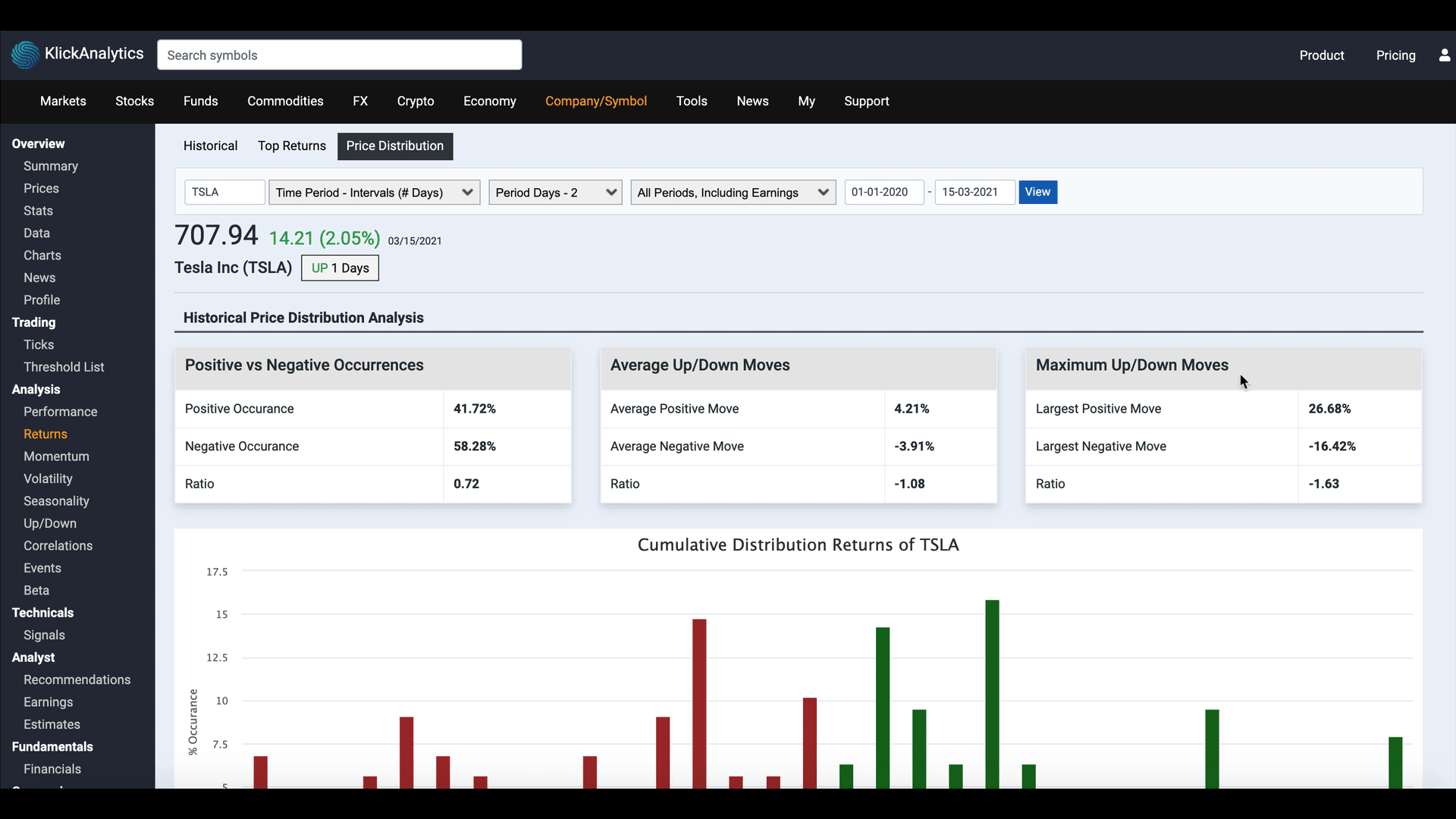
Task: Select Returns in the sidebar
Action: click(45, 434)
